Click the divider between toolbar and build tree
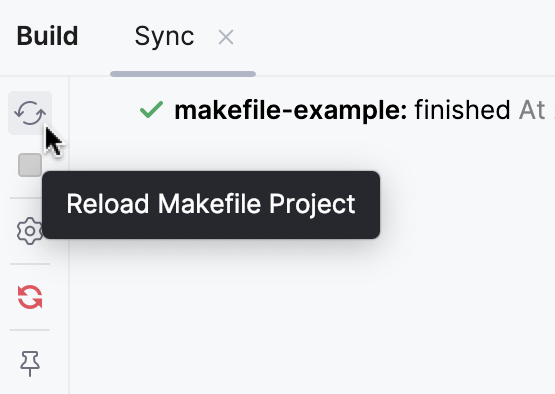 pos(69,235)
